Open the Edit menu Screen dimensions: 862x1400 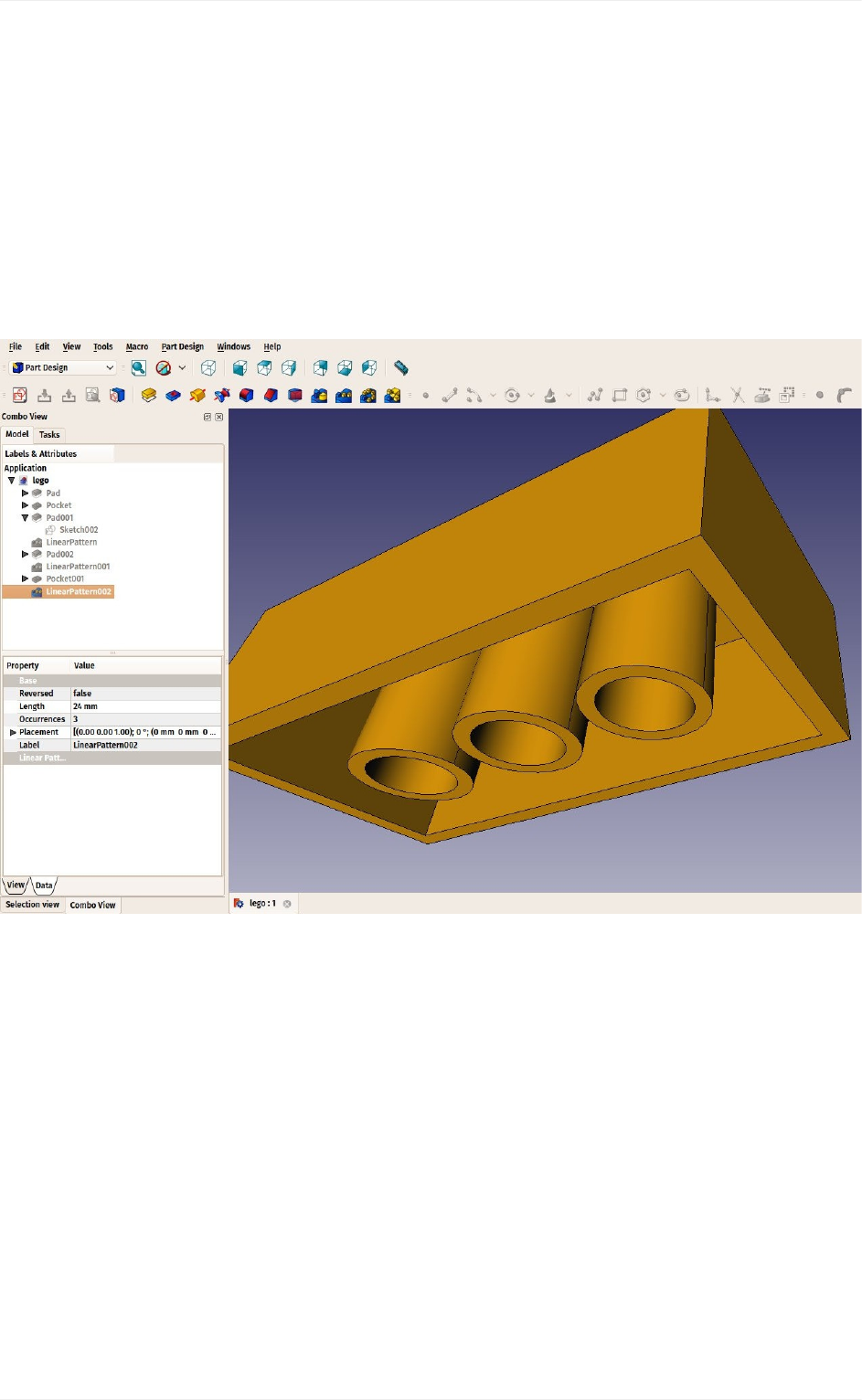[x=42, y=347]
